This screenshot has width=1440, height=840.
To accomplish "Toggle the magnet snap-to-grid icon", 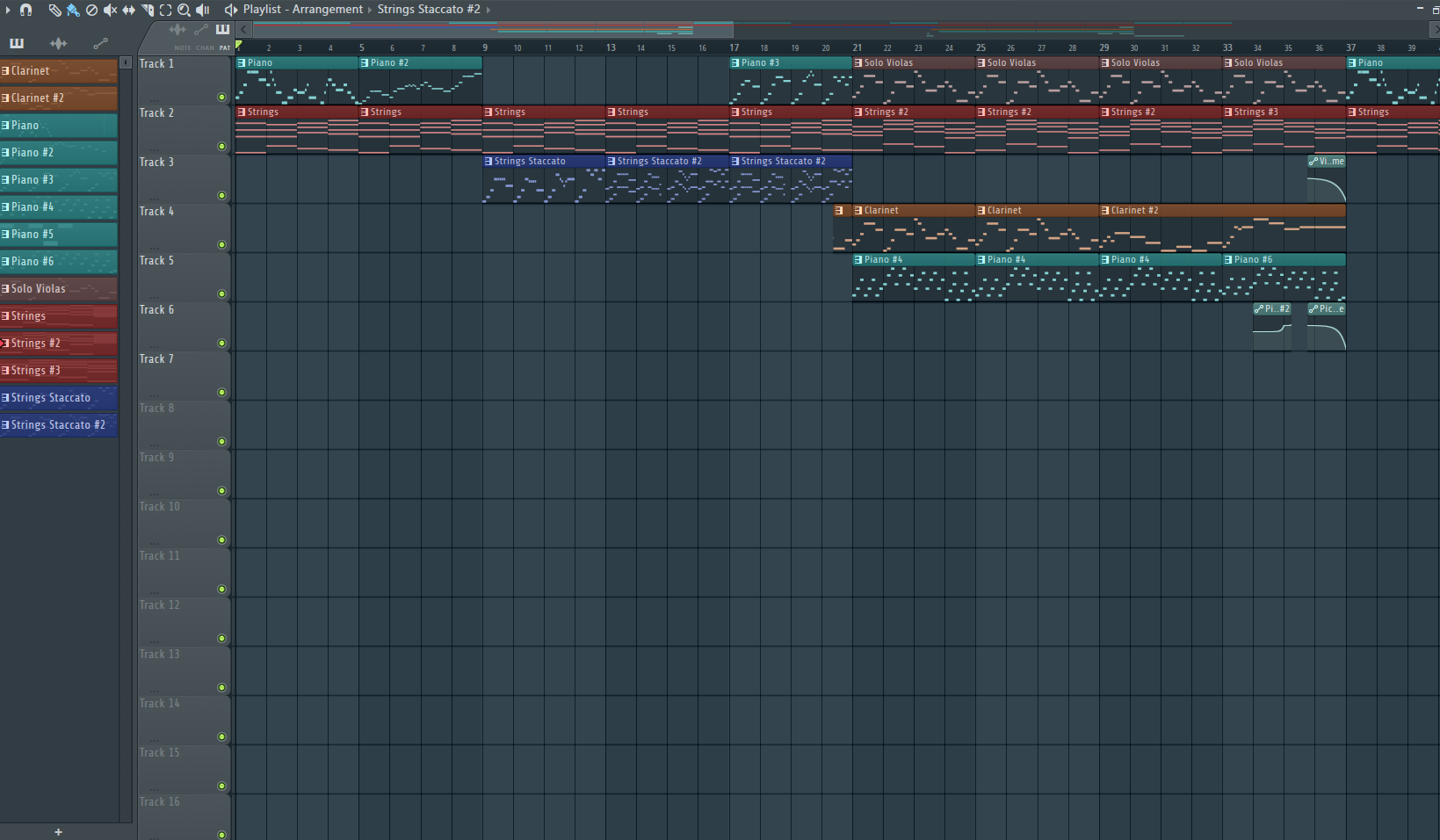I will pyautogui.click(x=25, y=10).
